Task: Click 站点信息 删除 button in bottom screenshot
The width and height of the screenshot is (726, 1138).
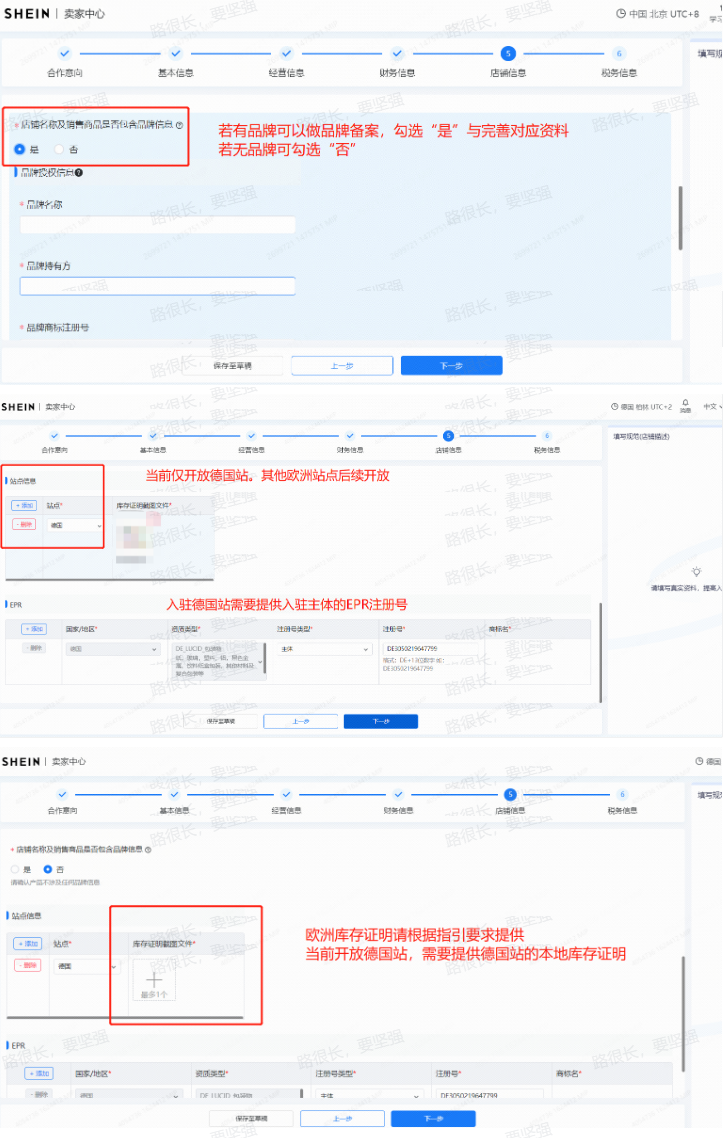Action: click(28, 965)
